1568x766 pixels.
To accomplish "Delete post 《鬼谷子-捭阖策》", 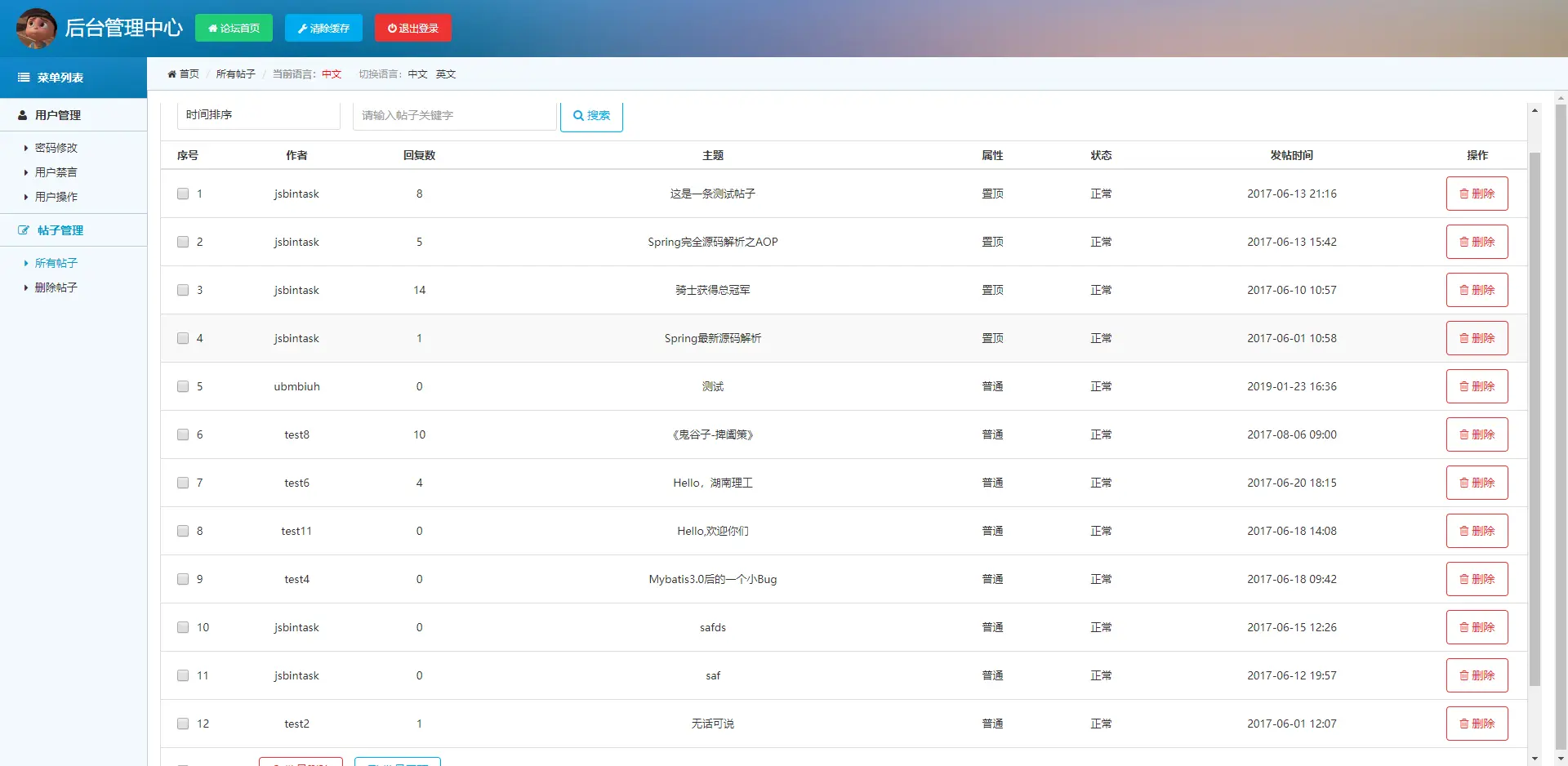I will tap(1477, 434).
